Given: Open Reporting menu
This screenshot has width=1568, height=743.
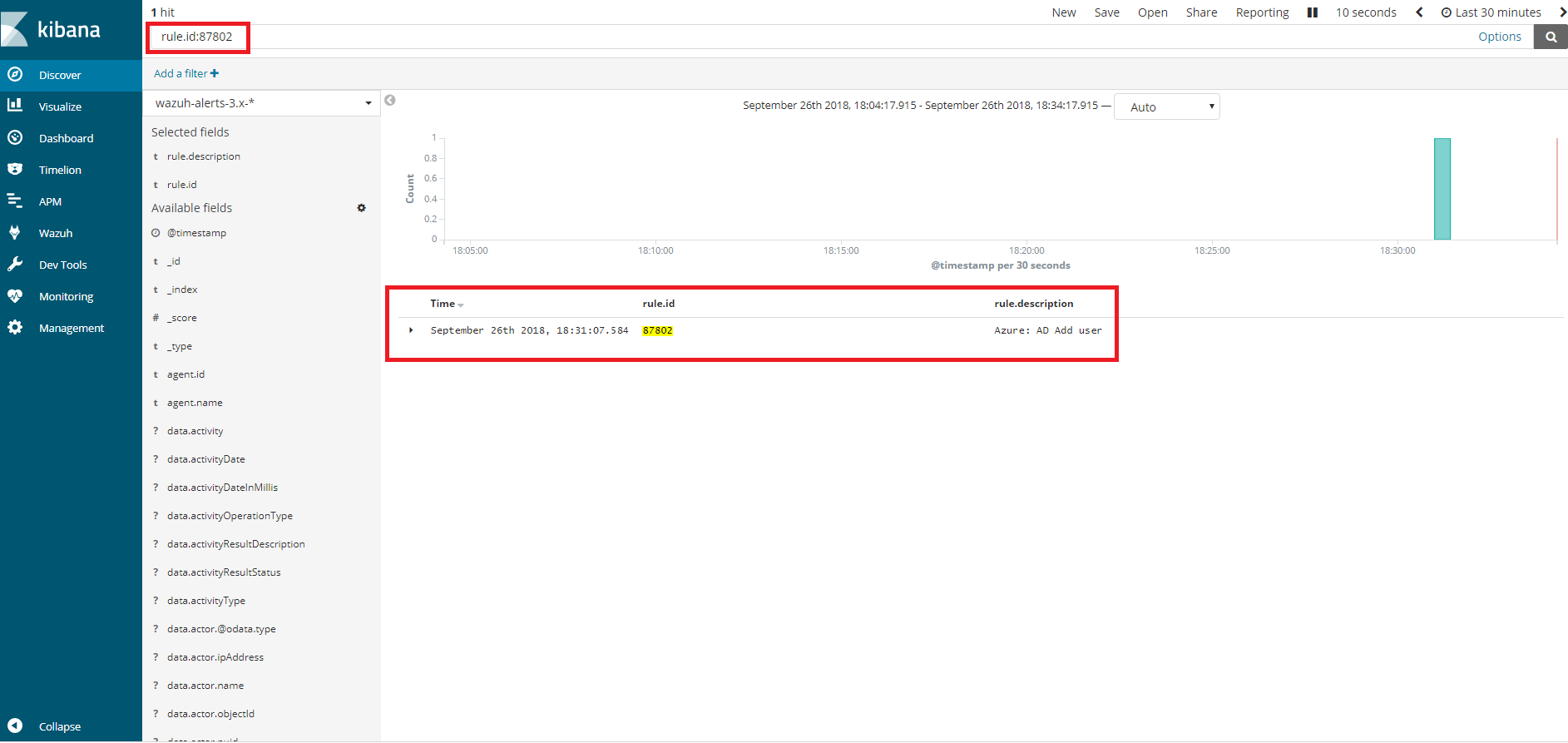Looking at the screenshot, I should 1263,12.
